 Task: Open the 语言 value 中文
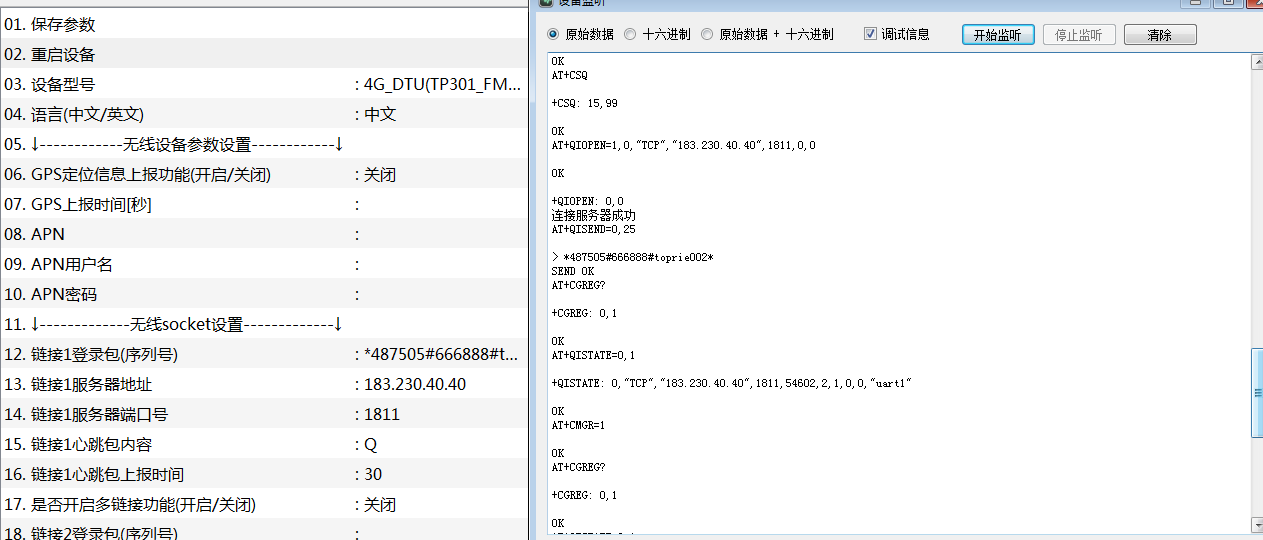(x=380, y=114)
